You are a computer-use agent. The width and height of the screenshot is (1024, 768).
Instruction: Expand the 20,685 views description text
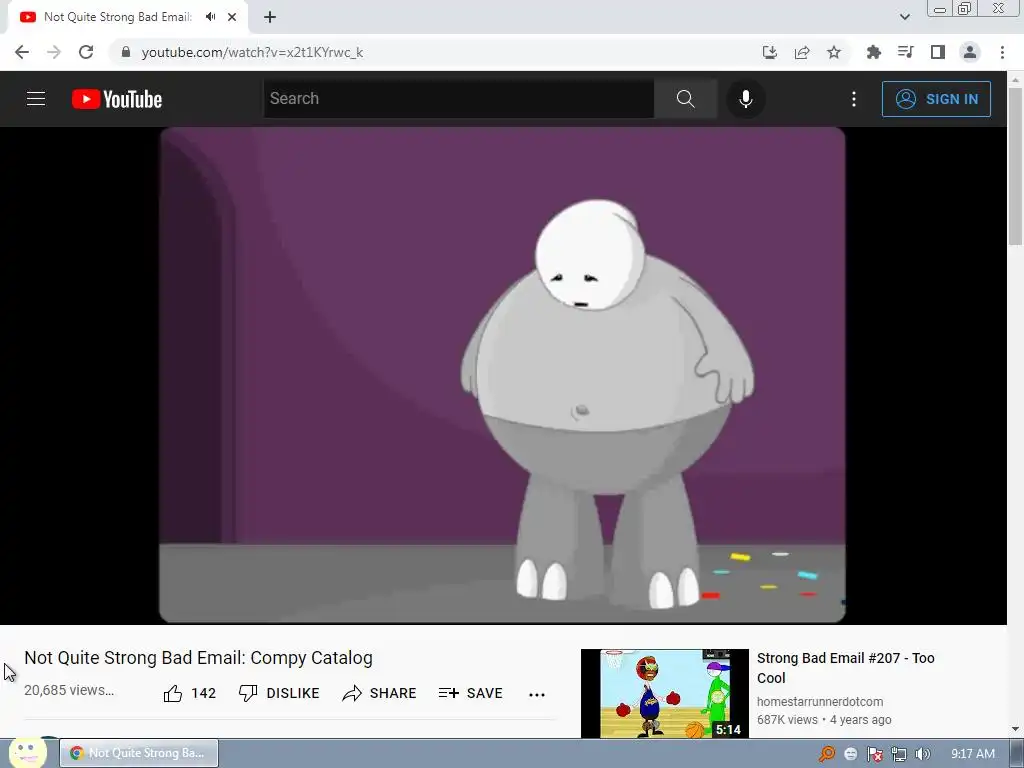coord(69,690)
